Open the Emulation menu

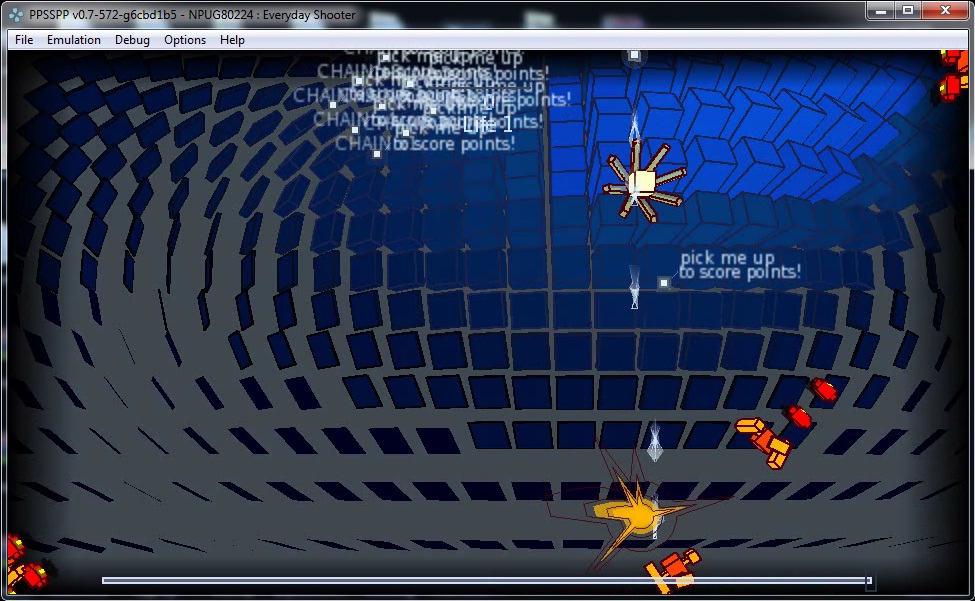[74, 40]
